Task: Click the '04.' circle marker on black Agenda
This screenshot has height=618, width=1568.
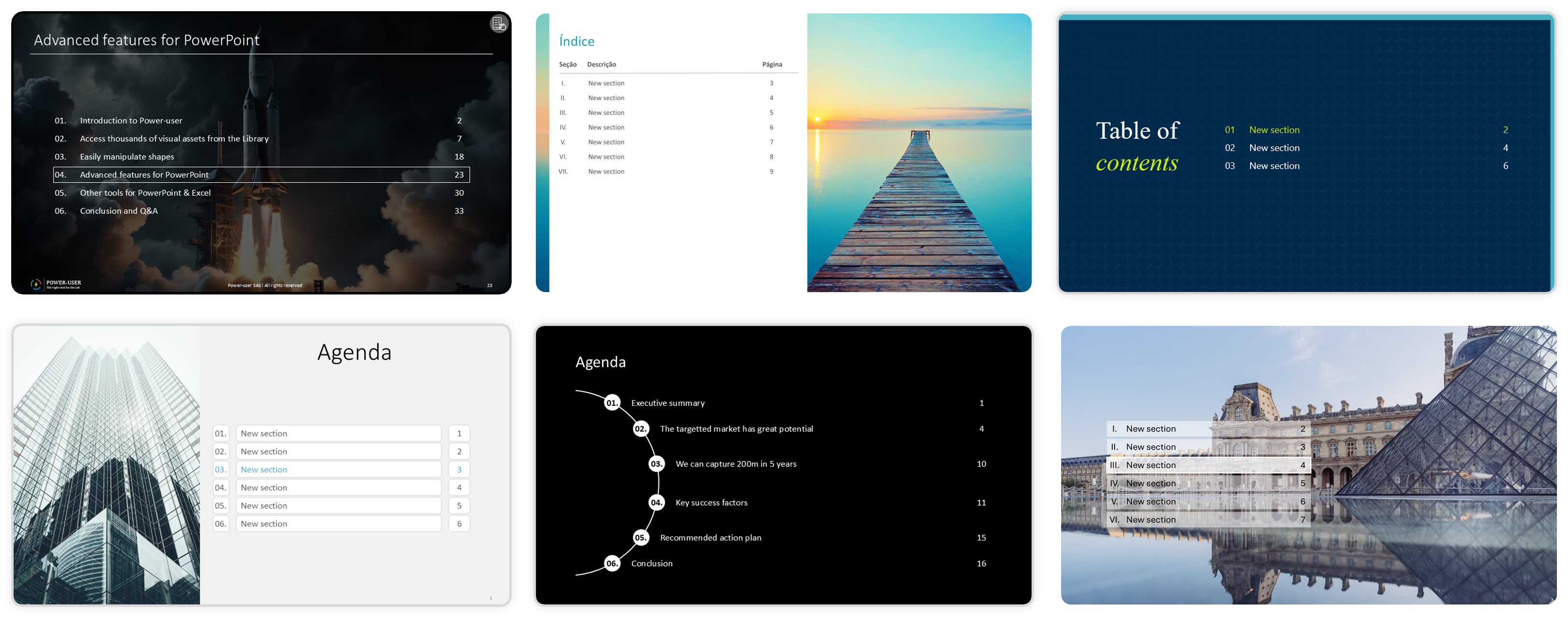Action: 656,503
